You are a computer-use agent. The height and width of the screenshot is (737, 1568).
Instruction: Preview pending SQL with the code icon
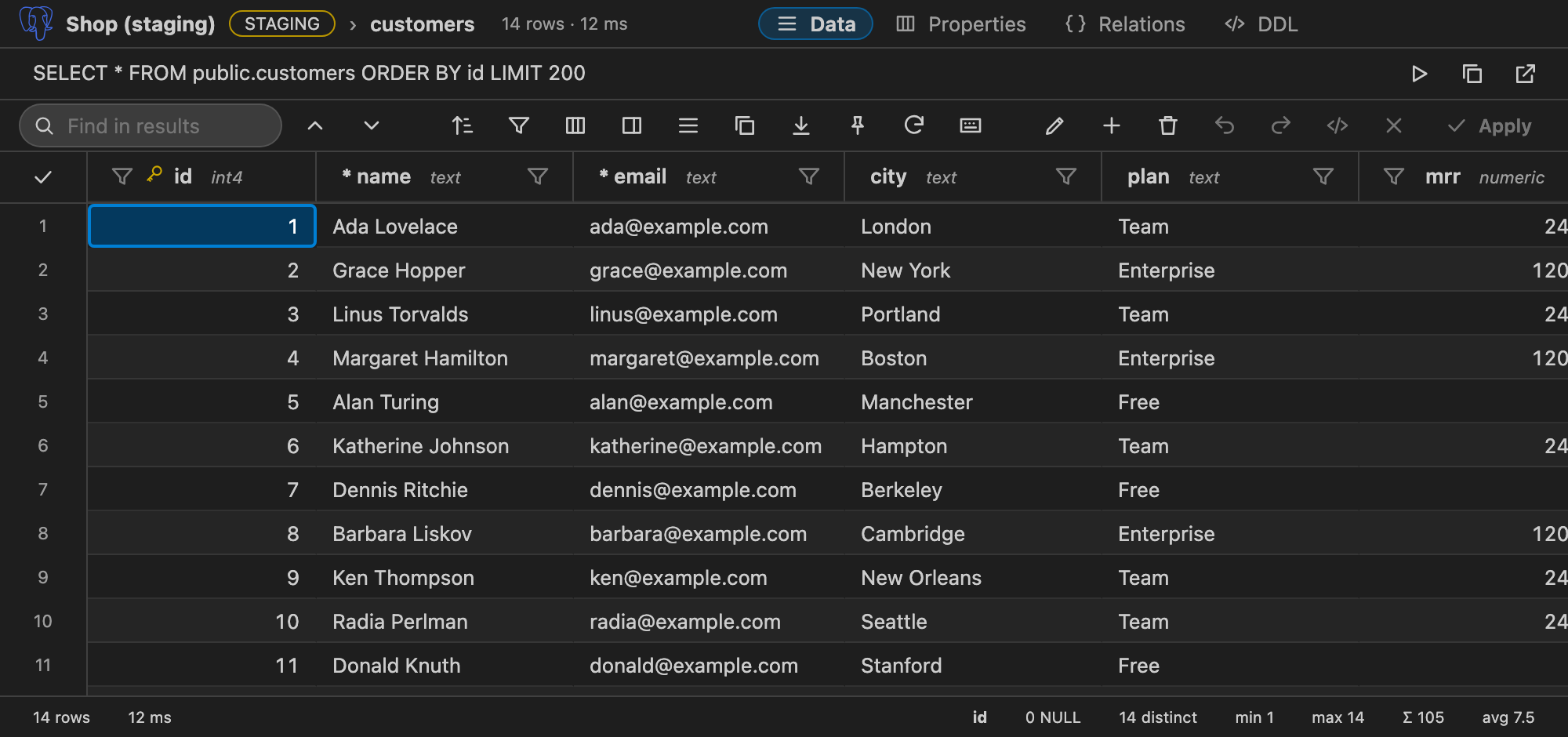click(1338, 125)
